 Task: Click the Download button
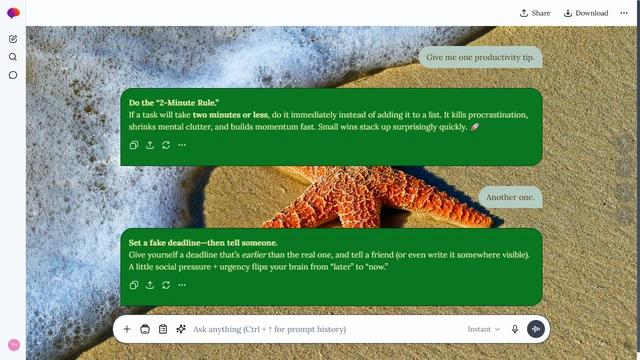586,13
